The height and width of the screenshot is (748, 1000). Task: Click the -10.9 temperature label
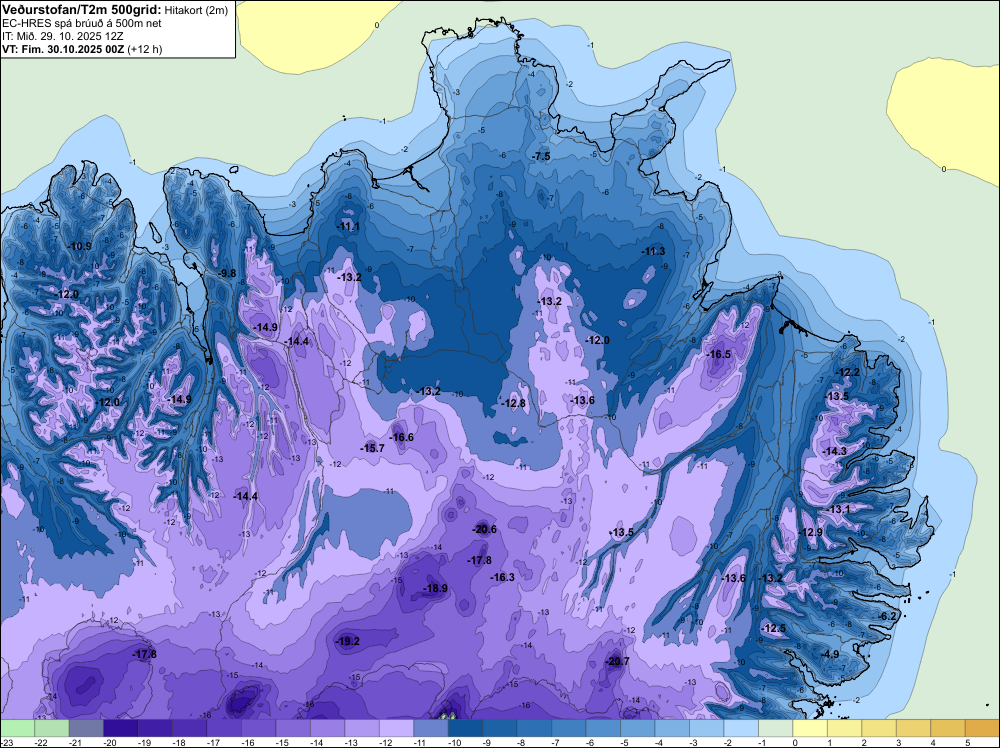click(x=80, y=246)
